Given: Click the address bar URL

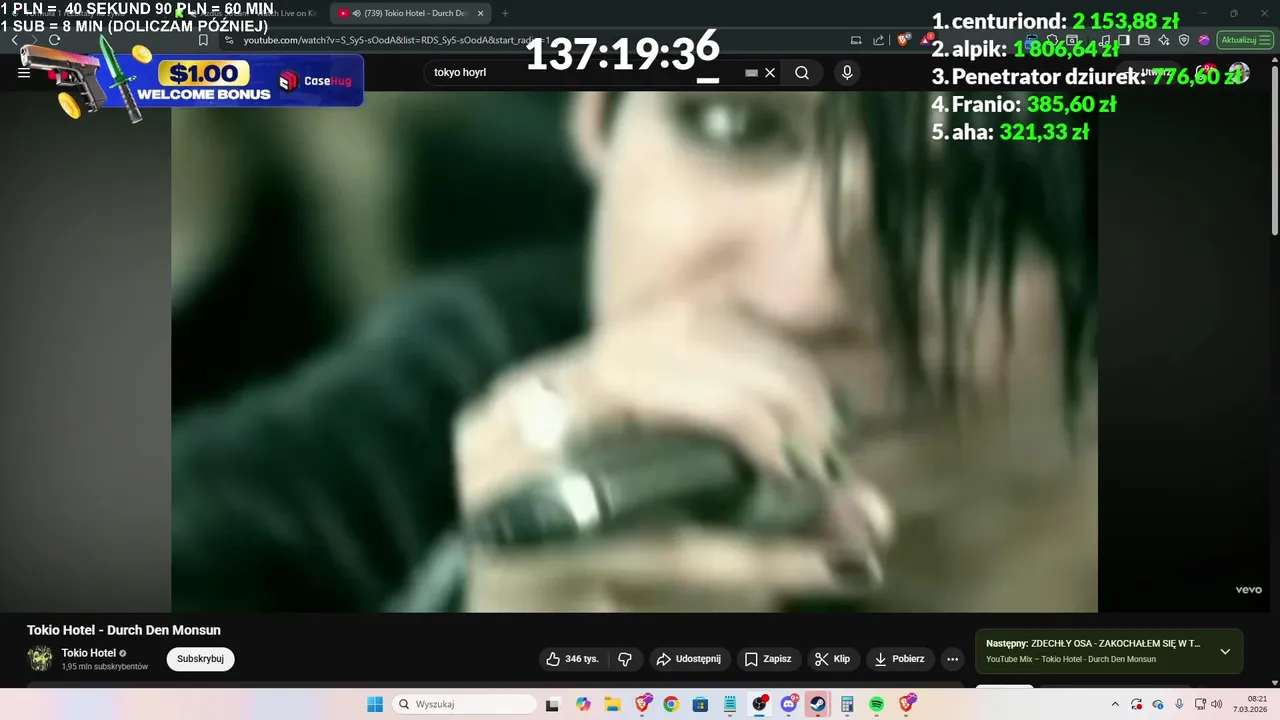Looking at the screenshot, I should point(395,40).
